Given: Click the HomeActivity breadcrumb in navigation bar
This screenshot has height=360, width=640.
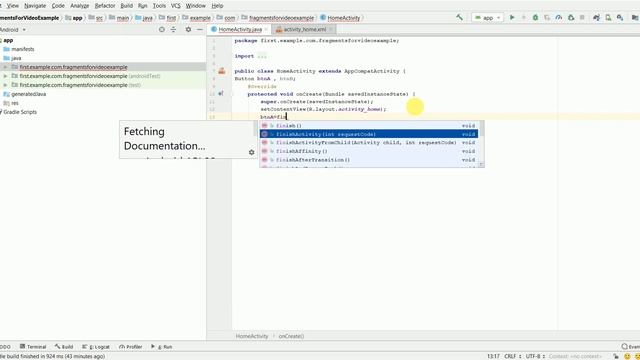Looking at the screenshot, I should point(340,18).
